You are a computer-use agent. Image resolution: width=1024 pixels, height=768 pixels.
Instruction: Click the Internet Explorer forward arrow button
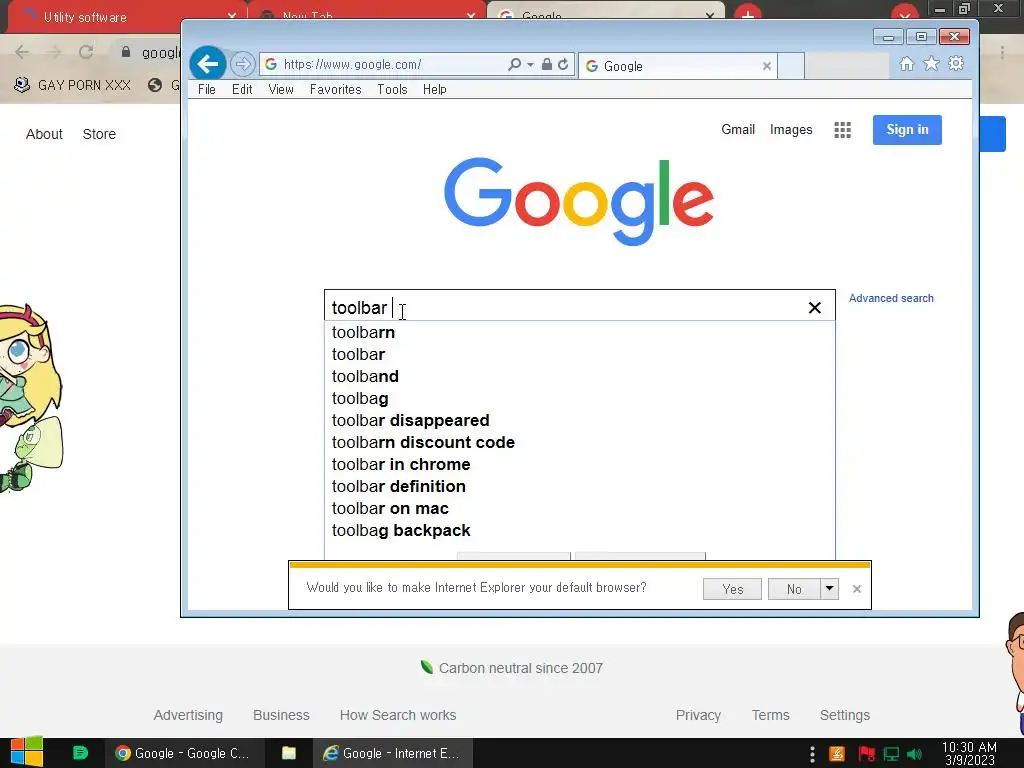[242, 64]
